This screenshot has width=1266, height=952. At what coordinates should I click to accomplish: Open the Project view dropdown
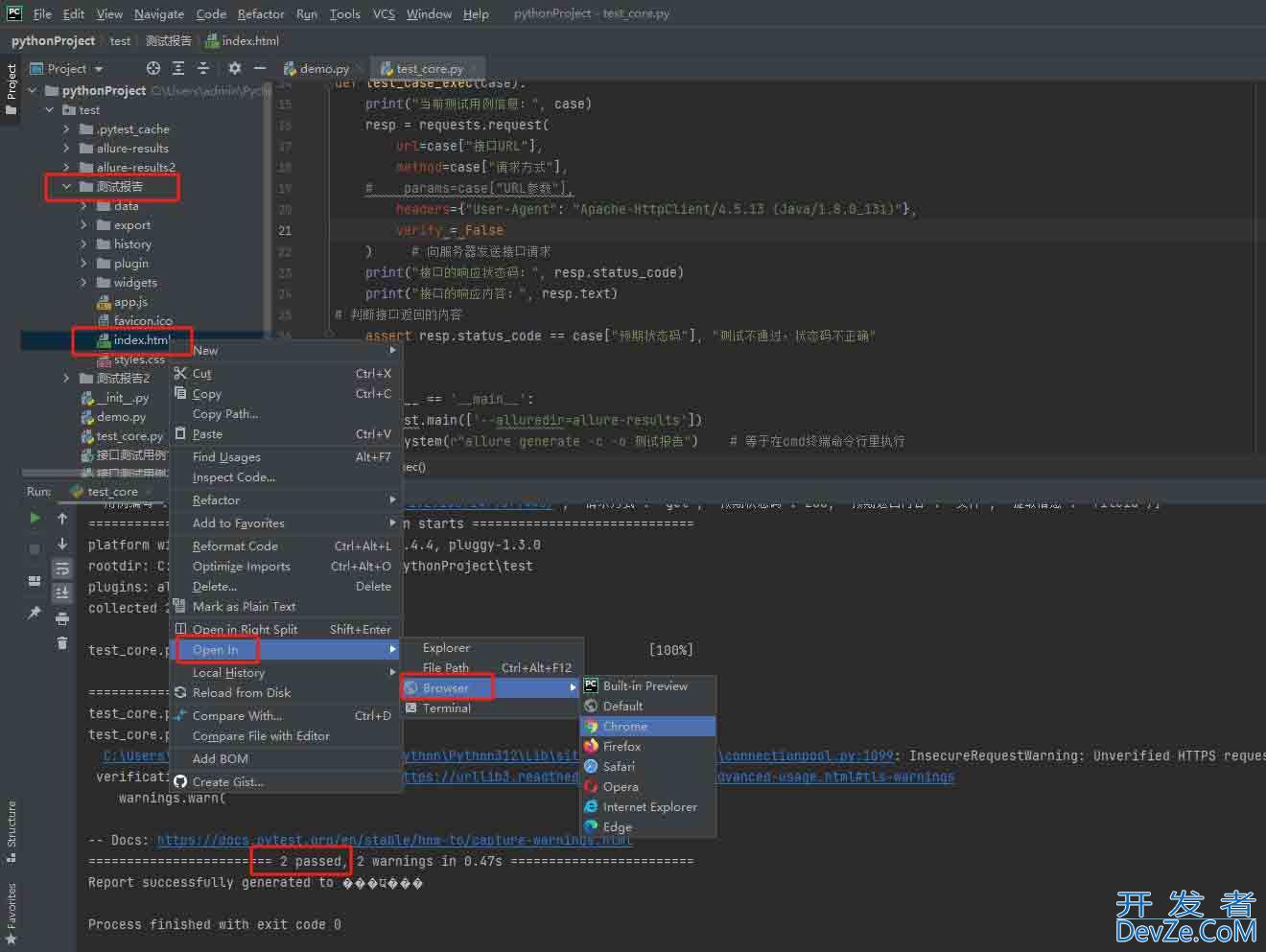tap(66, 68)
